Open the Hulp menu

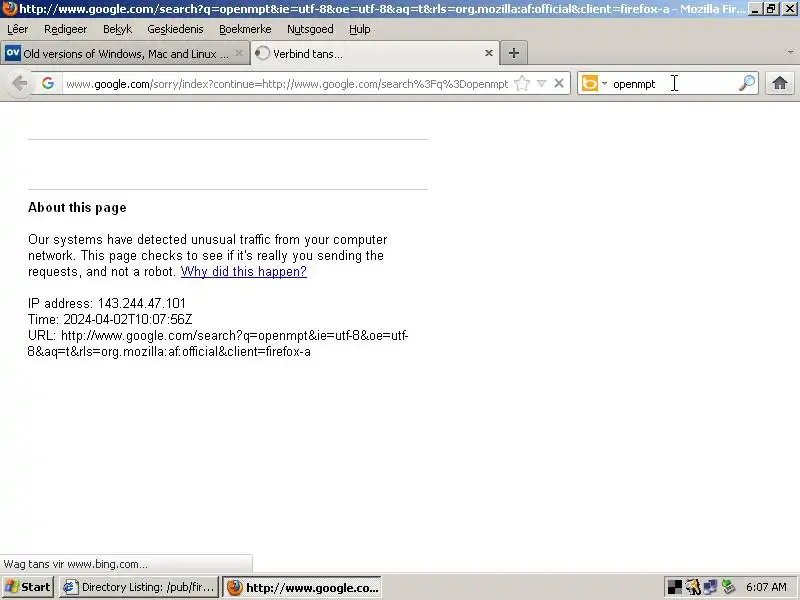point(360,30)
